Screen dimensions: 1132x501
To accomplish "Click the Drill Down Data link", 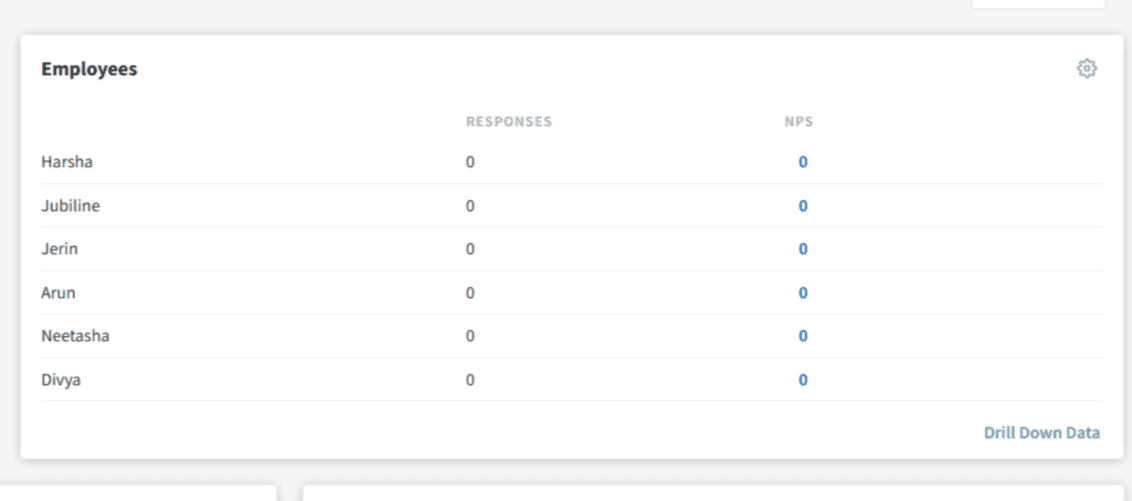I will 1041,433.
